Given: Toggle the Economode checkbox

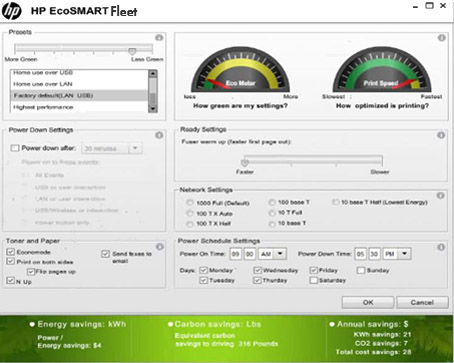Looking at the screenshot, I should coord(10,252).
